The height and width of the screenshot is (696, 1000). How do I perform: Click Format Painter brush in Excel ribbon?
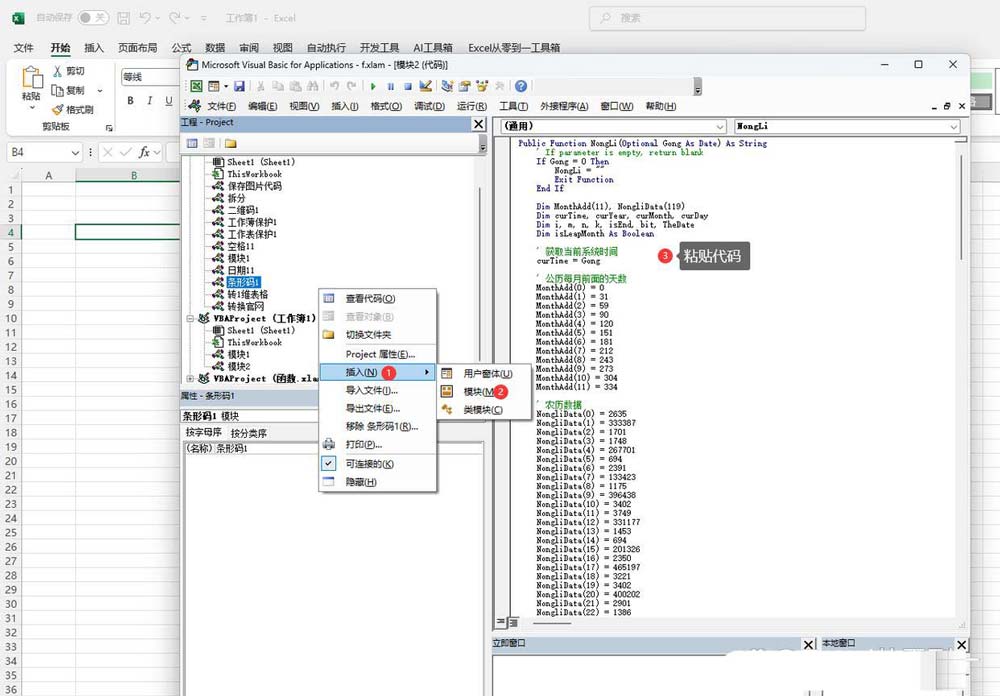(x=57, y=110)
